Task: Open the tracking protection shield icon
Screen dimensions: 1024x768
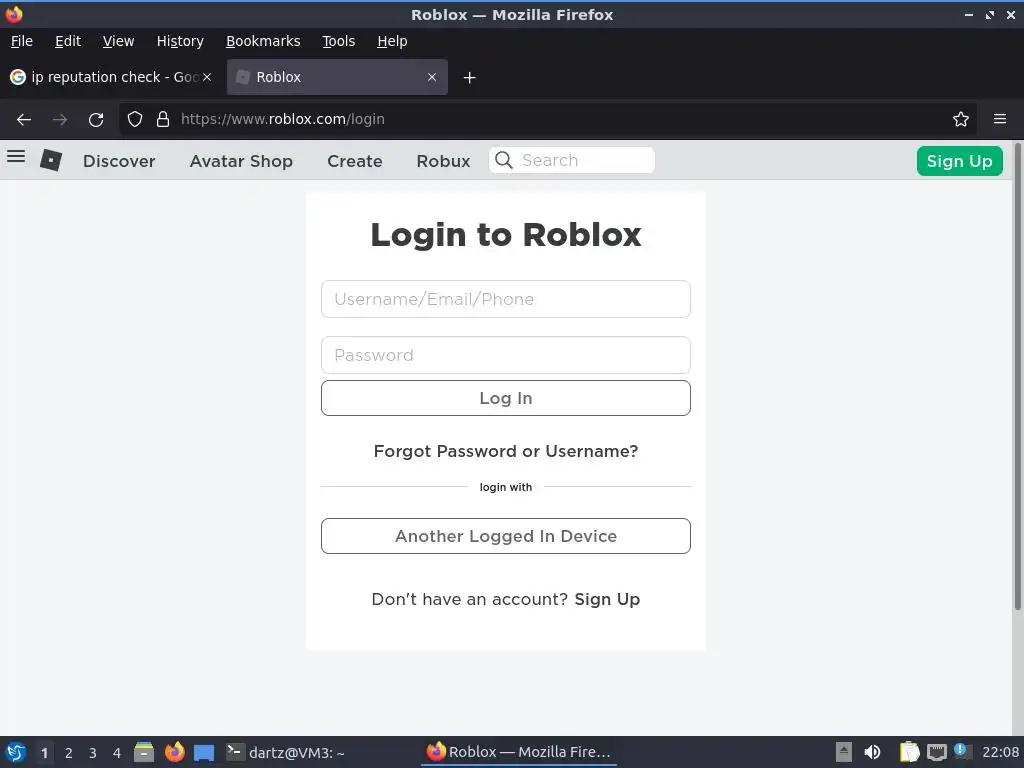Action: pyautogui.click(x=135, y=119)
